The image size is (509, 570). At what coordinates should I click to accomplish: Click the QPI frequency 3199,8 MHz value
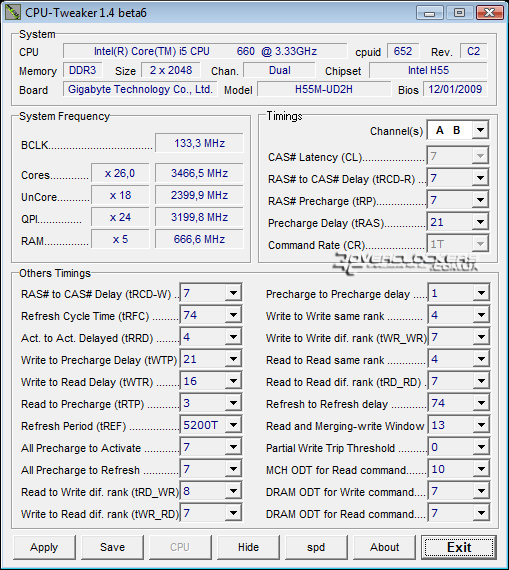tap(199, 217)
